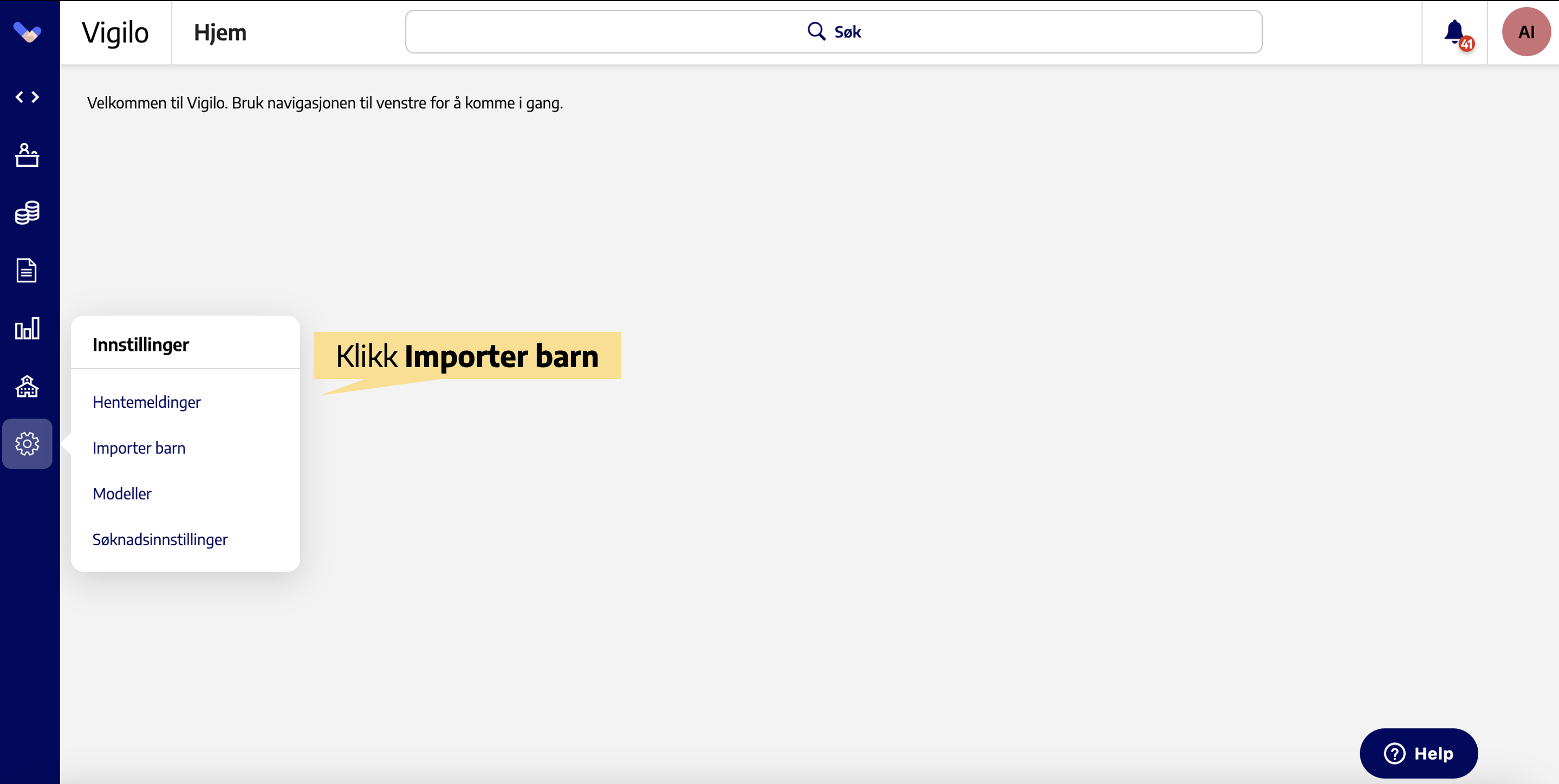The height and width of the screenshot is (784, 1559).
Task: Click the Vigilo title text
Action: tap(115, 32)
